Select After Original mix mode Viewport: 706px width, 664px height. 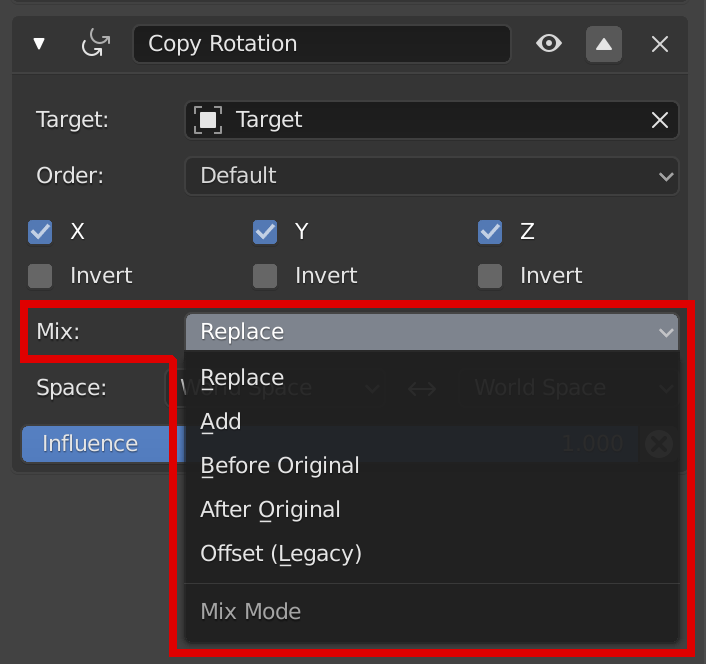pyautogui.click(x=432, y=510)
